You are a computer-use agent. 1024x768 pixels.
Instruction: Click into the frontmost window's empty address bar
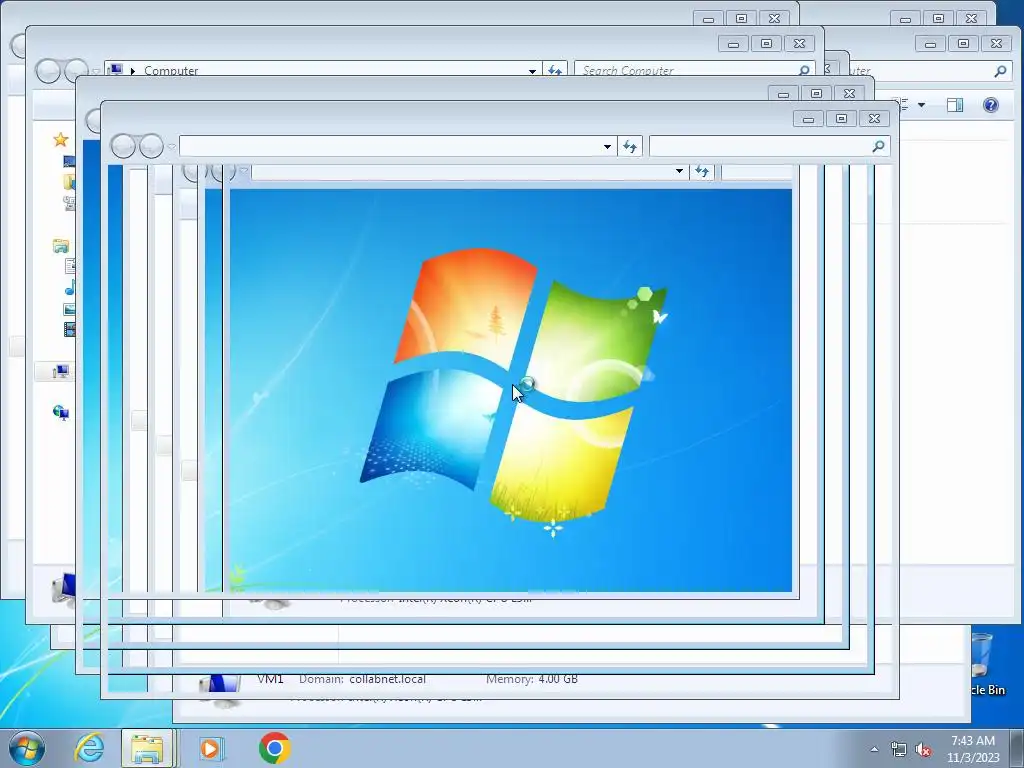click(390, 146)
